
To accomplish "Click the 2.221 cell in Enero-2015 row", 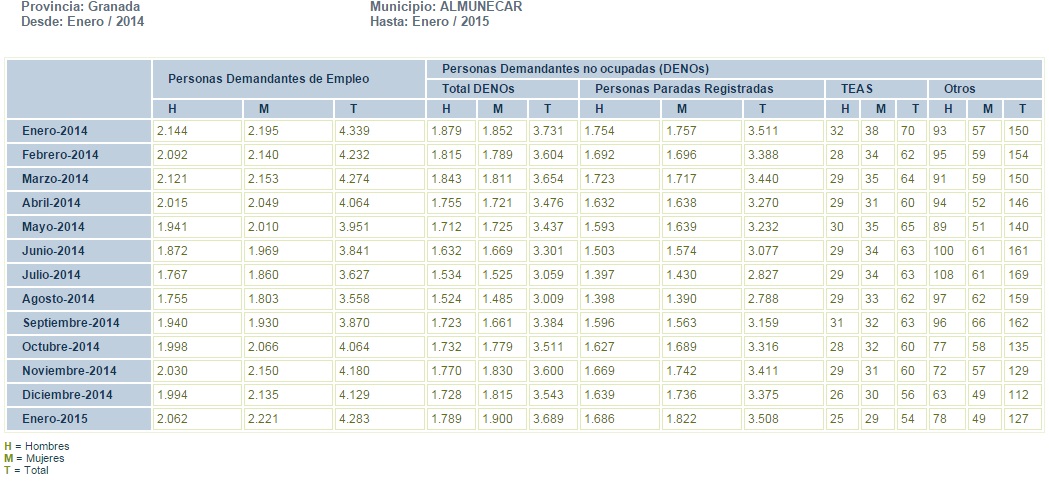I will point(262,419).
